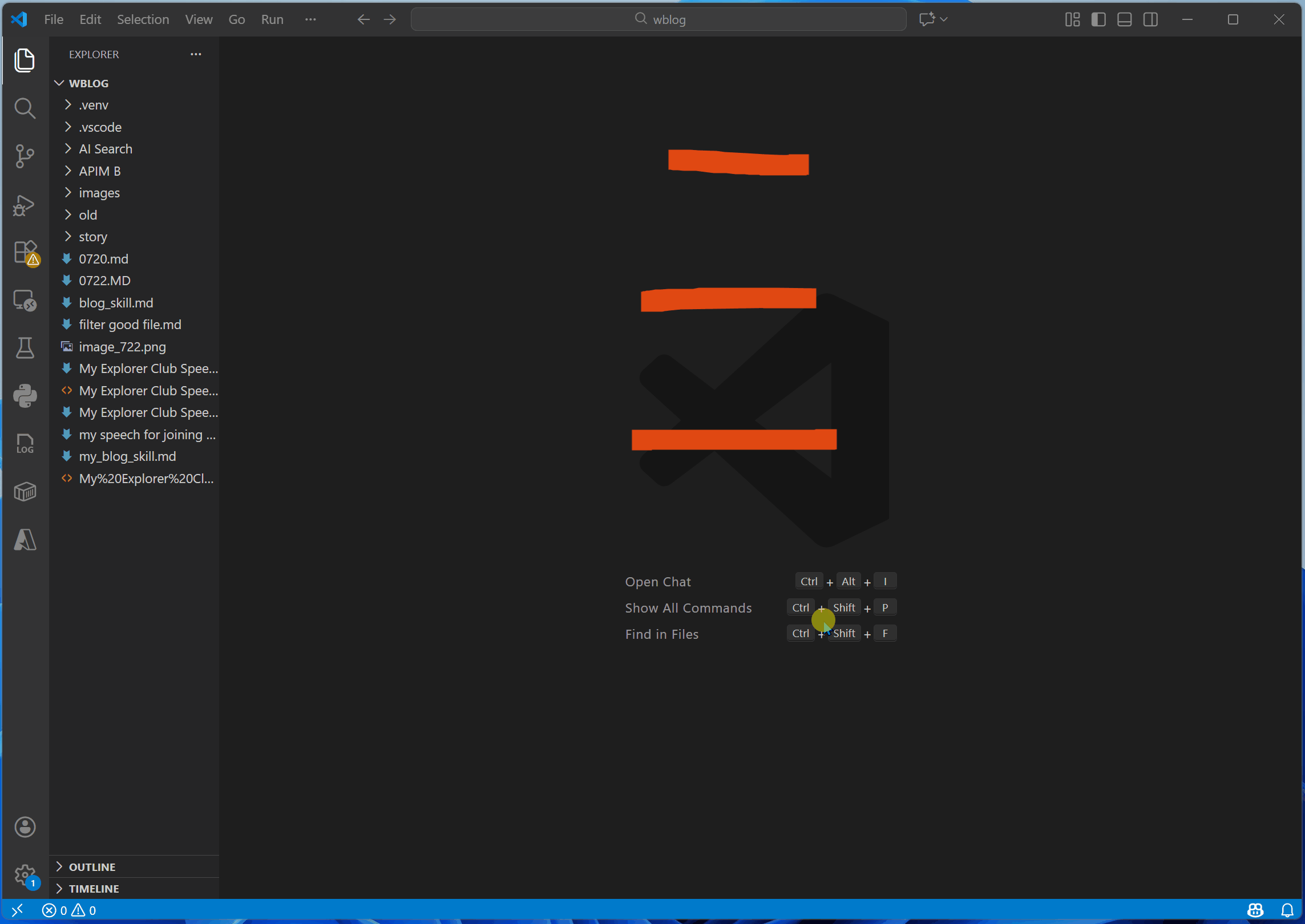
Task: Open the Run menu
Action: click(x=272, y=19)
